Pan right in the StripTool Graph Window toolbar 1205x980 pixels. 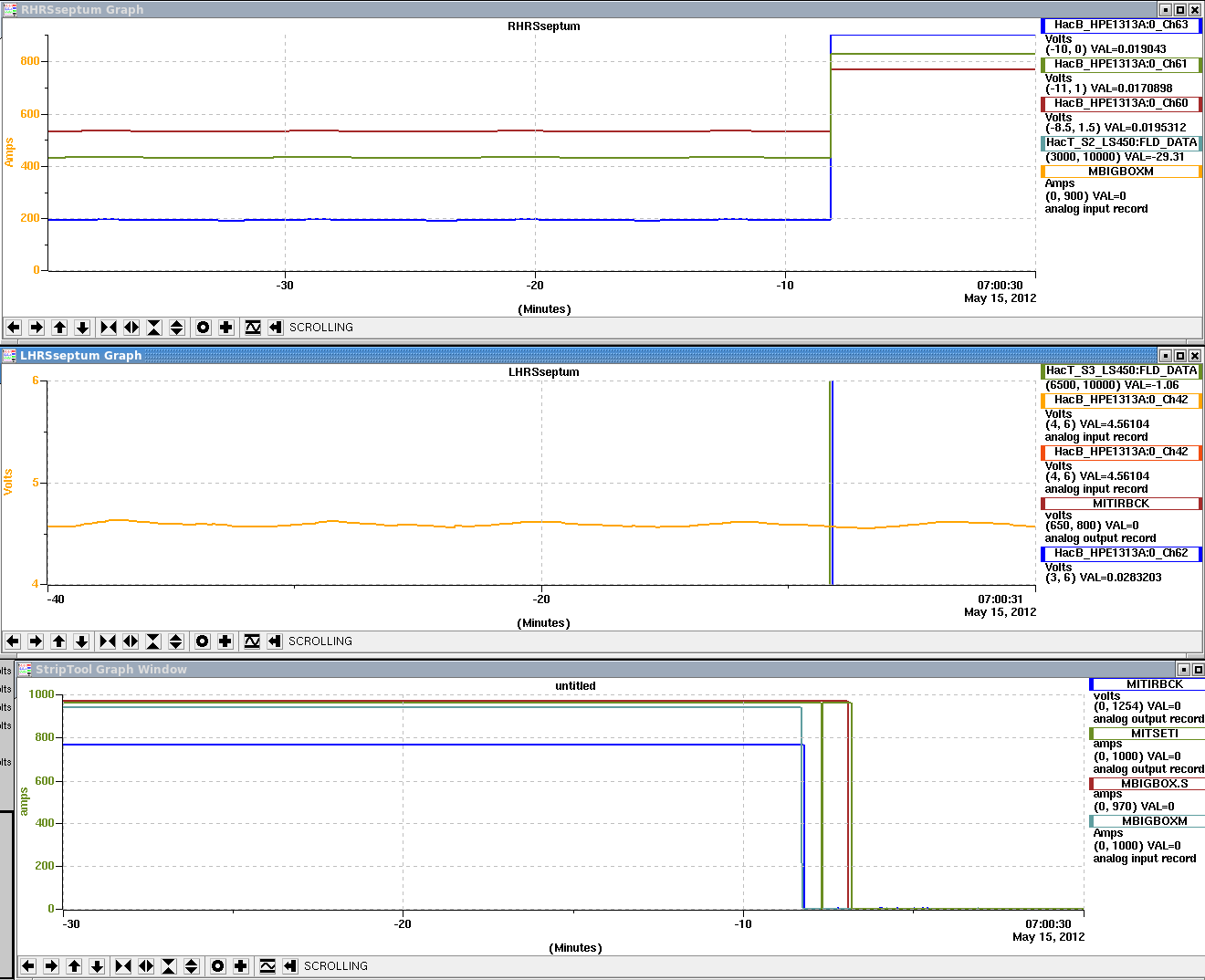click(51, 965)
